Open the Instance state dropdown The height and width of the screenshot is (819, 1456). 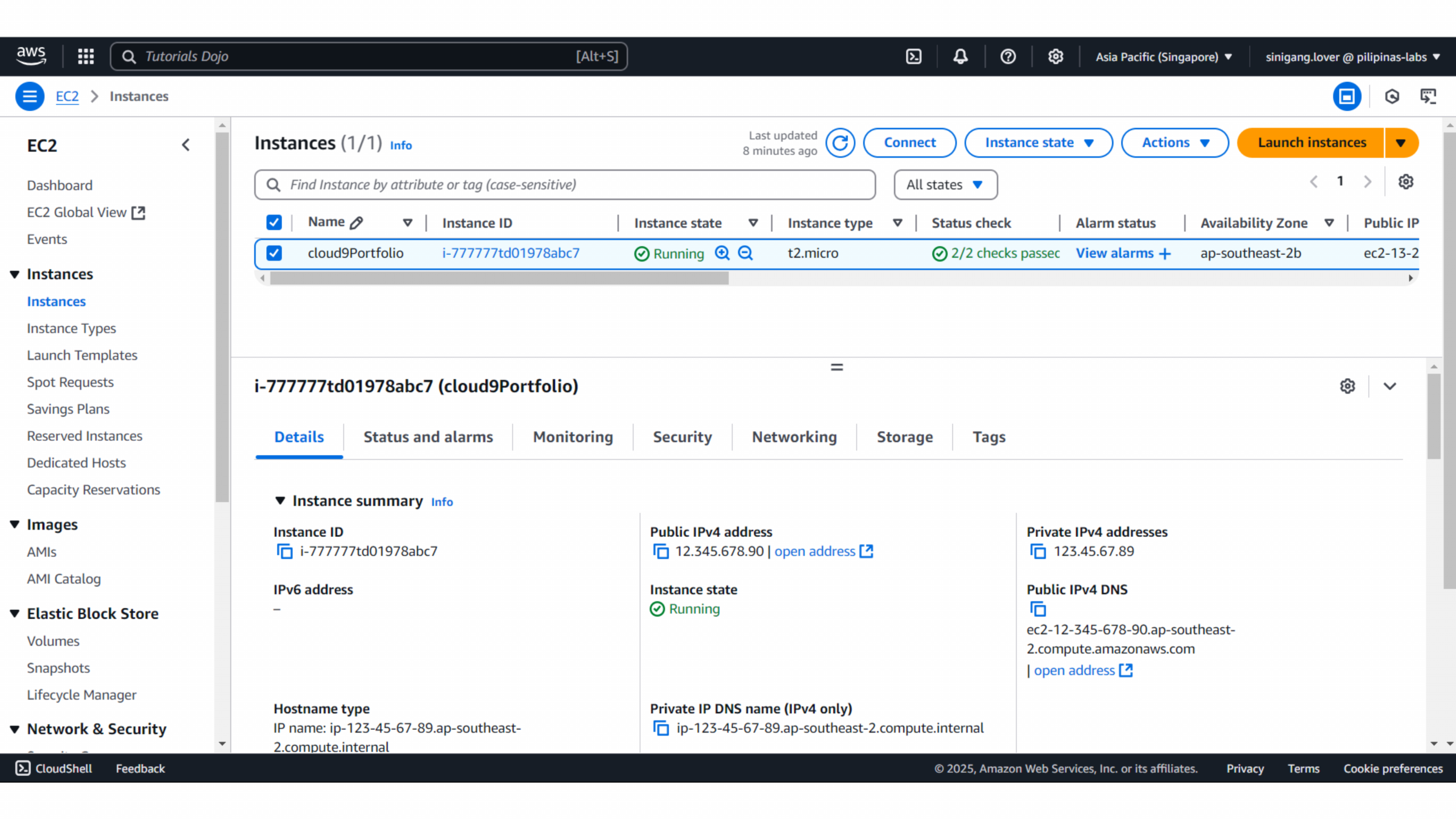coord(1039,143)
